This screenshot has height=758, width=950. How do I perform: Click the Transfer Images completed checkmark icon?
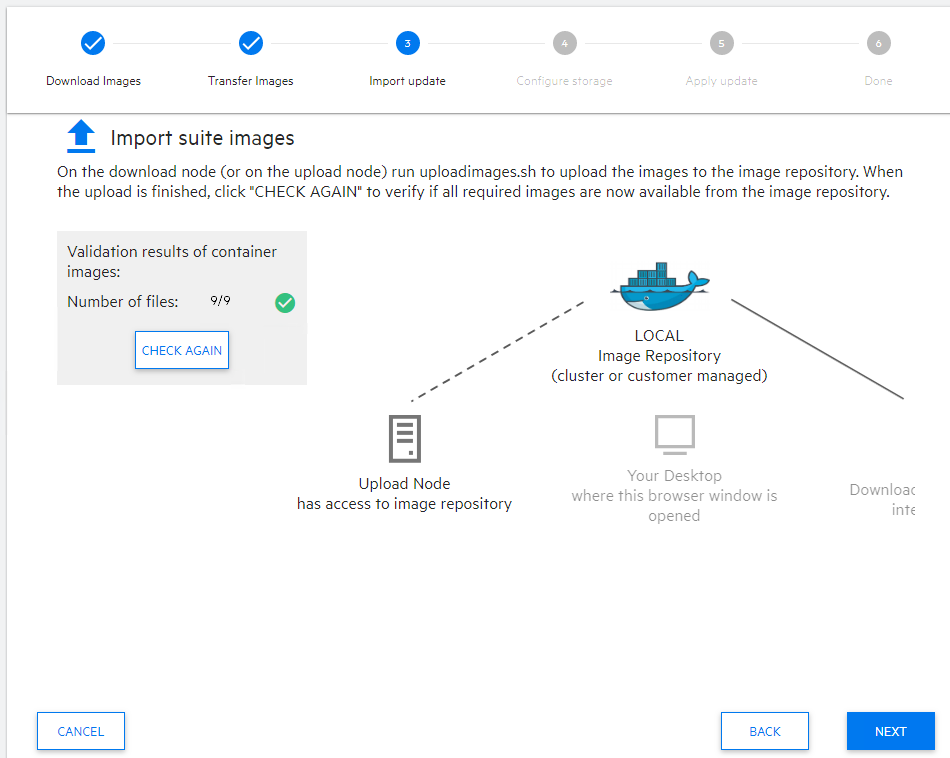click(x=250, y=43)
